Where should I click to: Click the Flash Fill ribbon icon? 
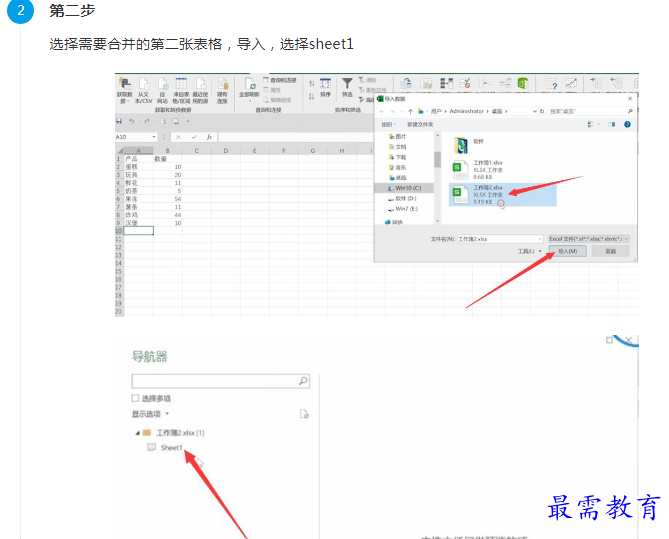[426, 83]
